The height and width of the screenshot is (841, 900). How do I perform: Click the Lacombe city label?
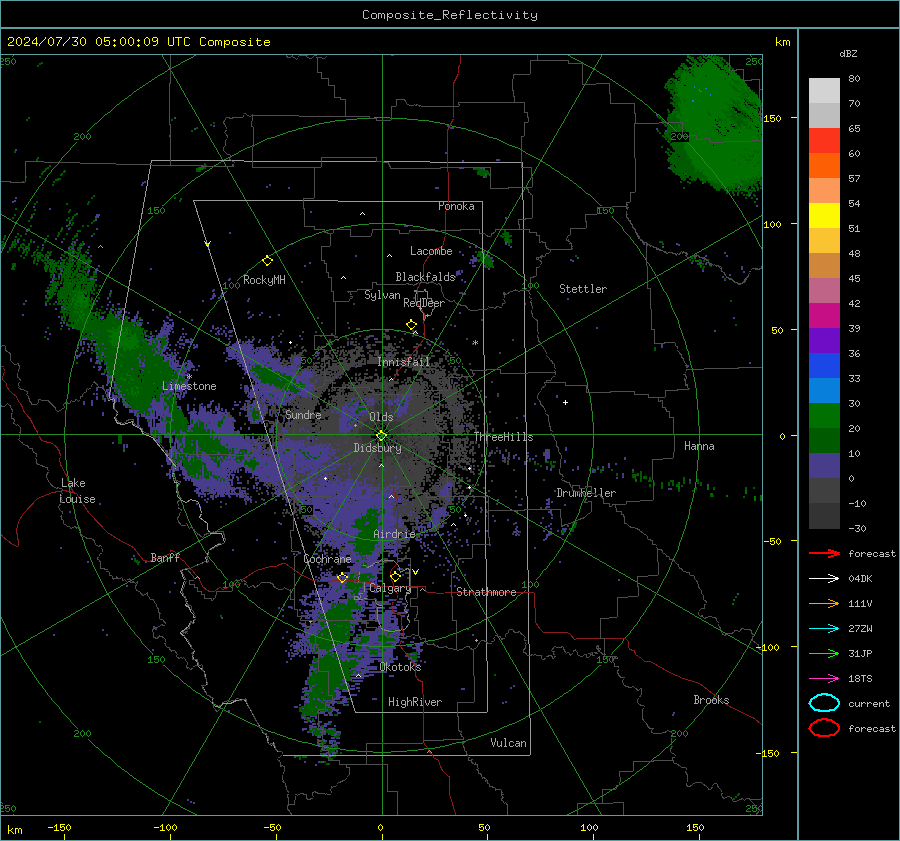[431, 251]
